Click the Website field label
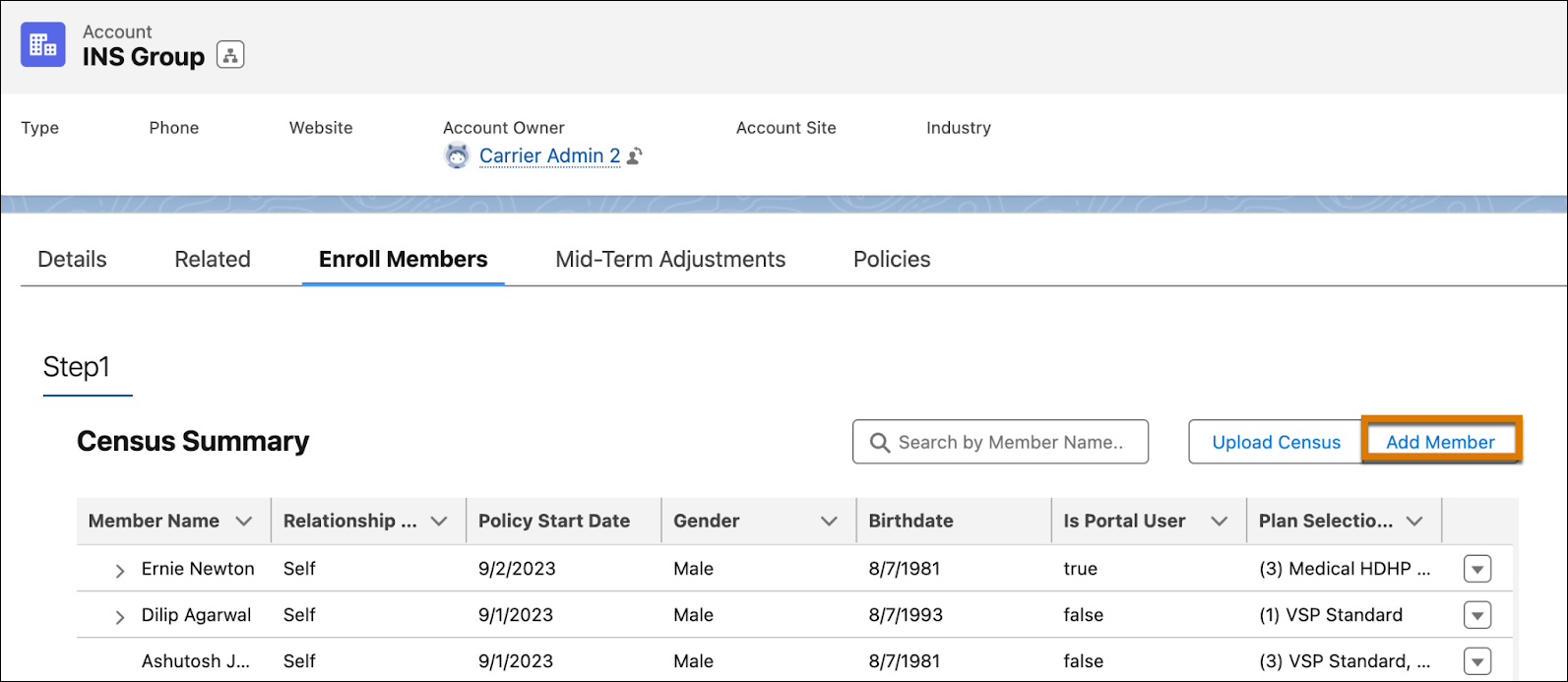Viewport: 1568px width, 682px height. 321,128
